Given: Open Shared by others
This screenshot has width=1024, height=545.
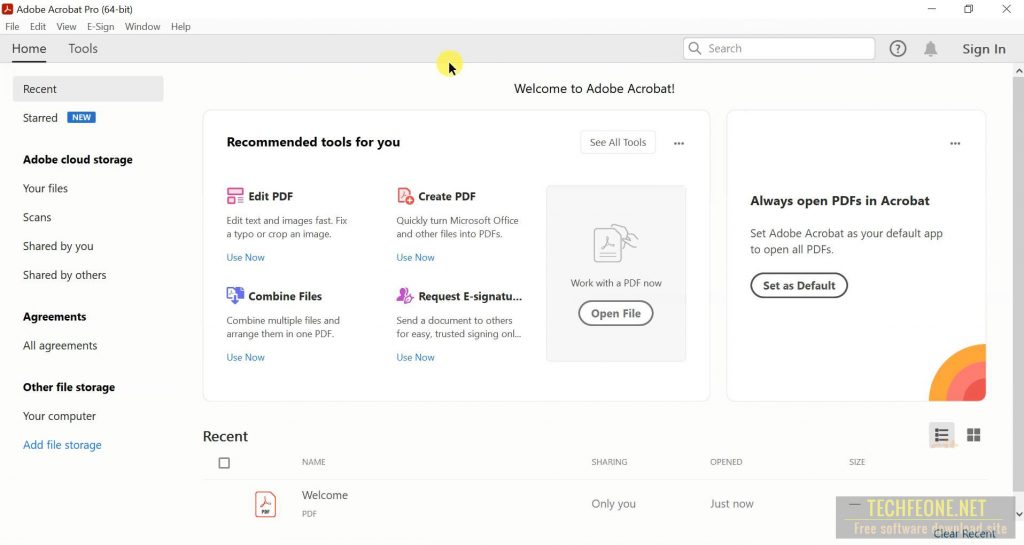Looking at the screenshot, I should point(65,275).
